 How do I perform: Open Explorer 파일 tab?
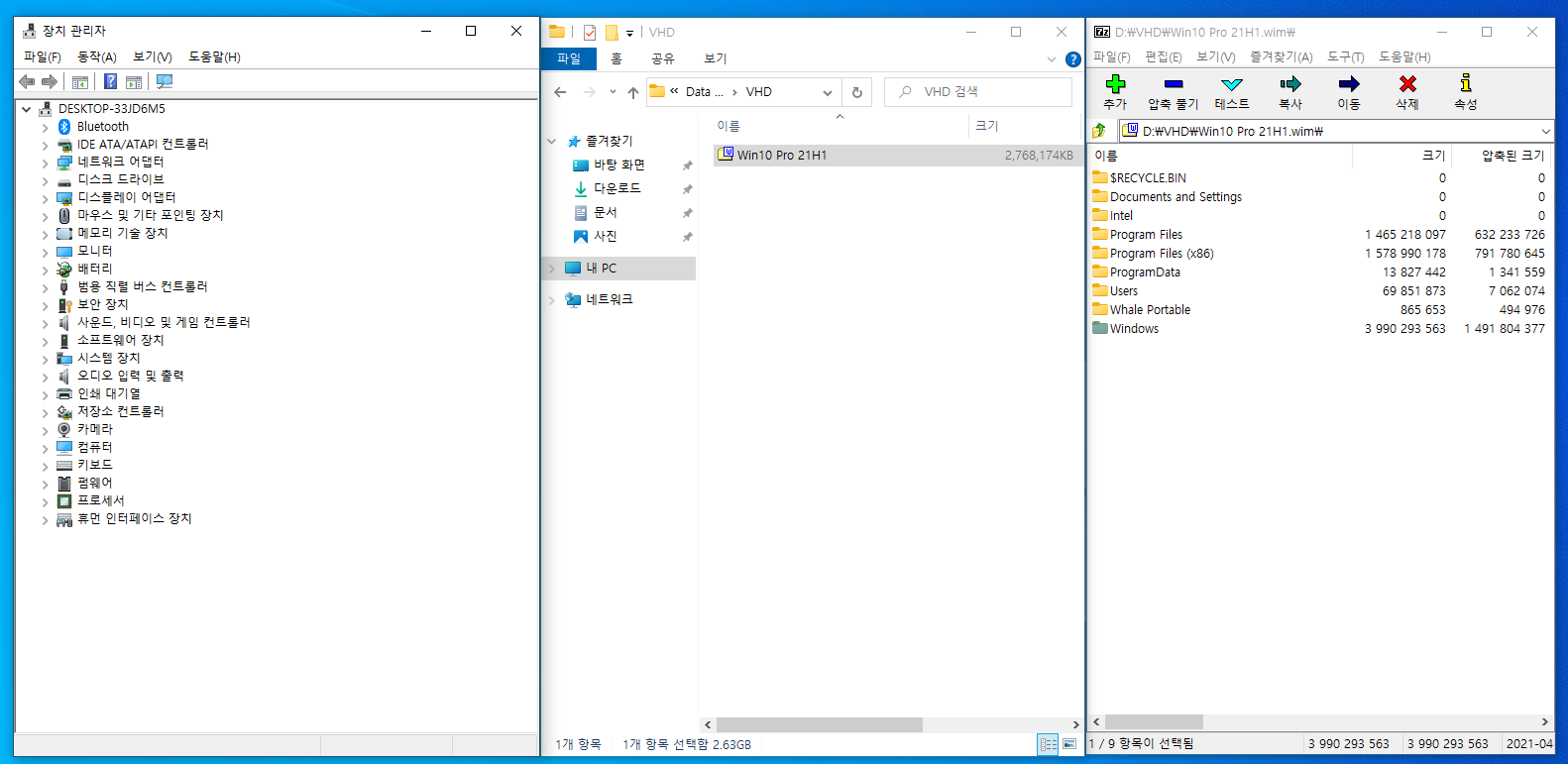tap(569, 59)
